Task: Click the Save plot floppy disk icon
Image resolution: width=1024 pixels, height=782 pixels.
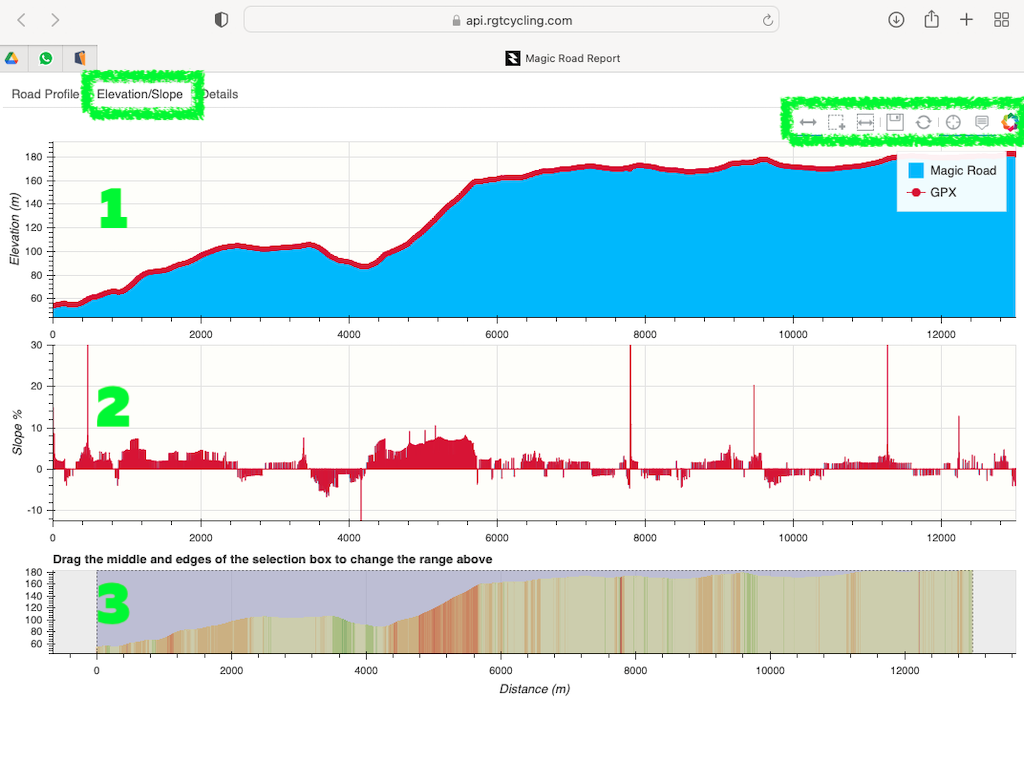Action: tap(895, 122)
